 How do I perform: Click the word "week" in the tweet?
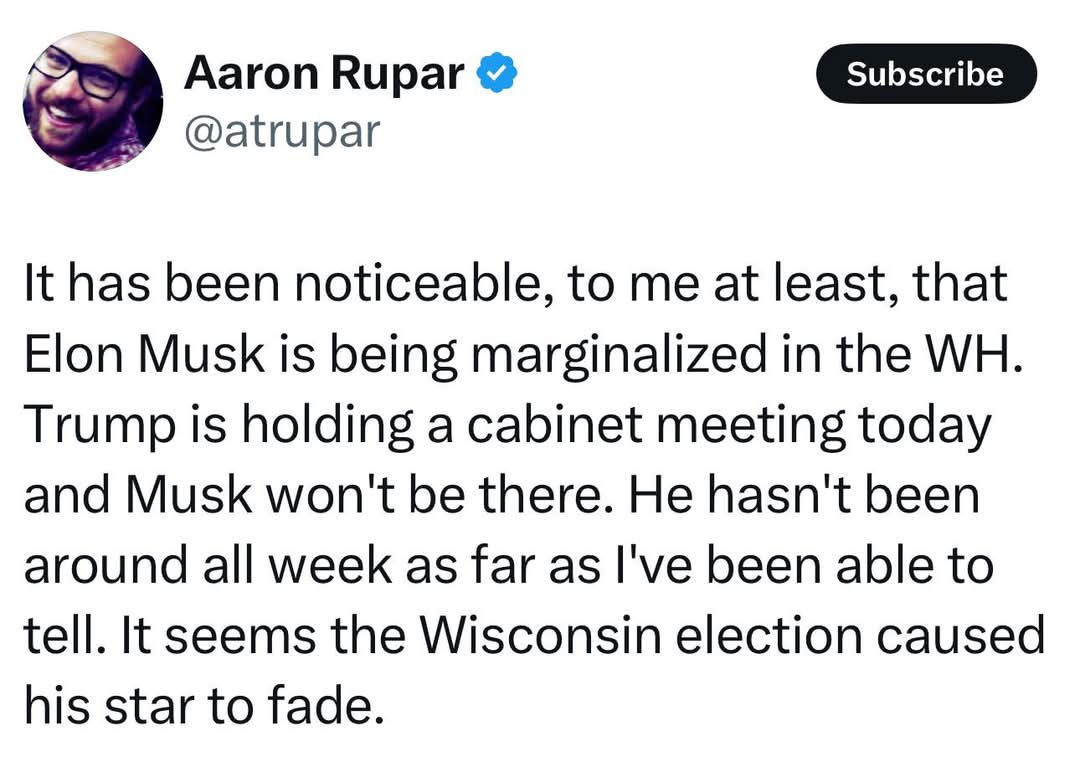click(x=329, y=565)
